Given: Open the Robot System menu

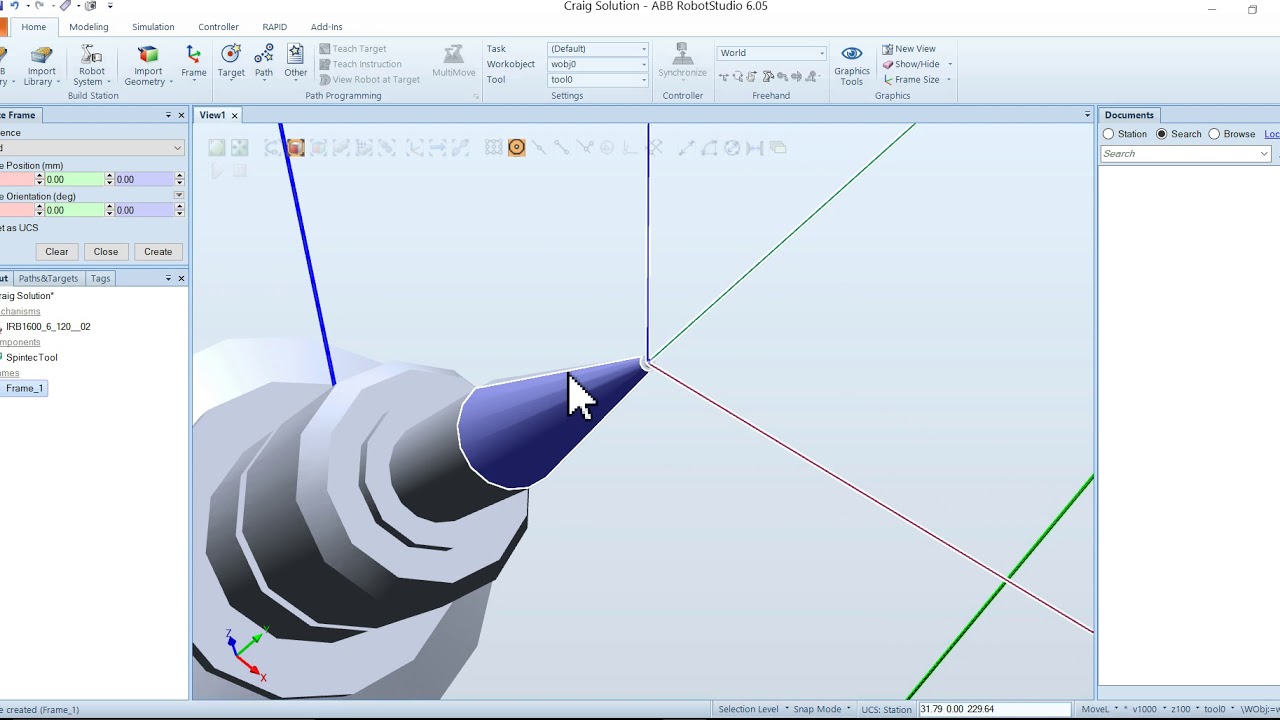Looking at the screenshot, I should point(91,66).
